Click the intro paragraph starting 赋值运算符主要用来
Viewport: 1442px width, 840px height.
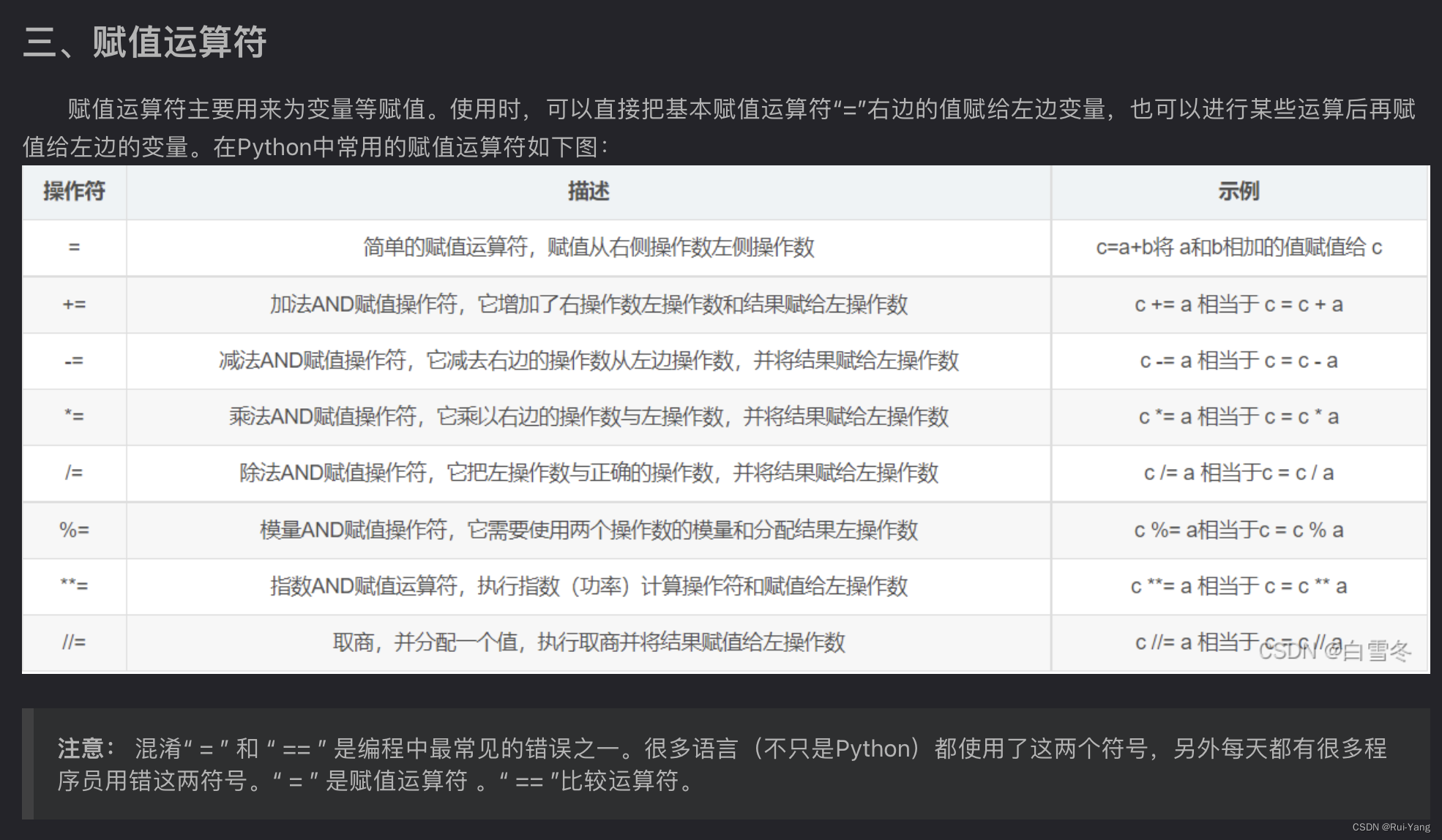pos(720,128)
